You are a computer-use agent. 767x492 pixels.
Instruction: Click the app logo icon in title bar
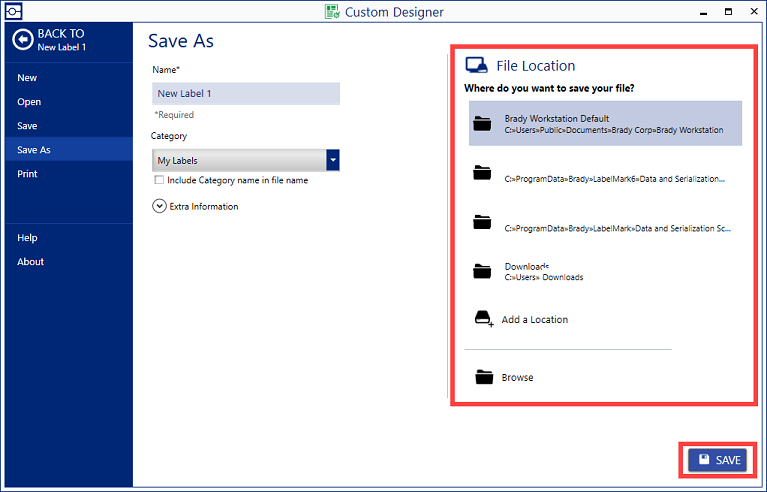point(13,11)
